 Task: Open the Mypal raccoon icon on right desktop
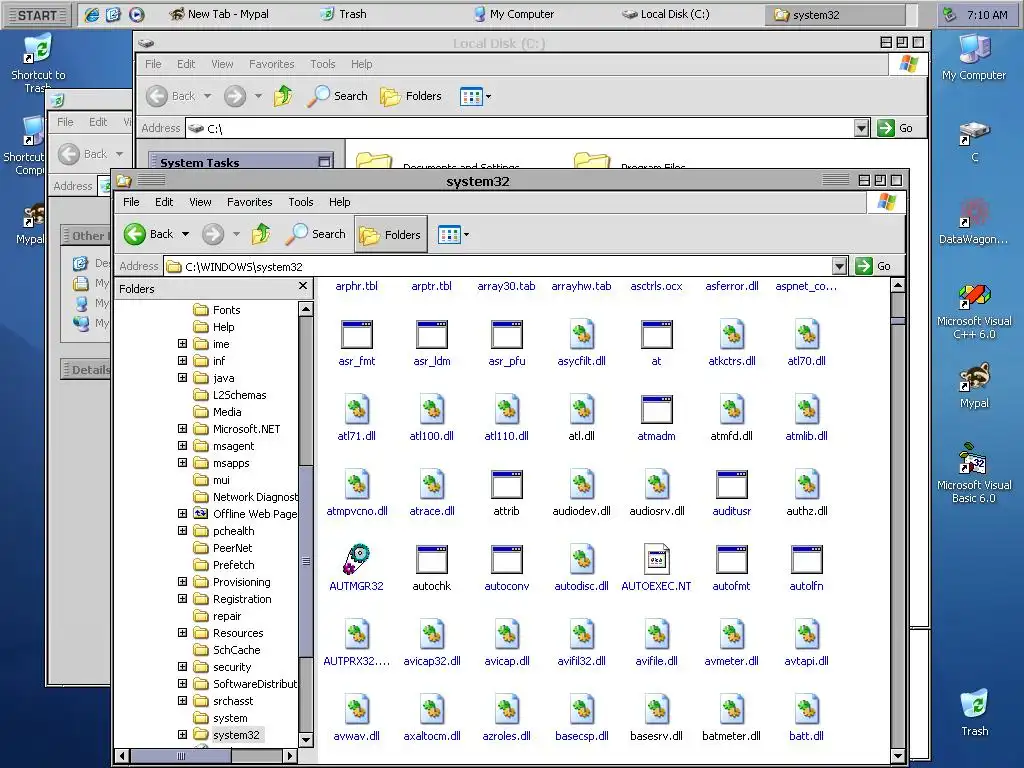974,385
